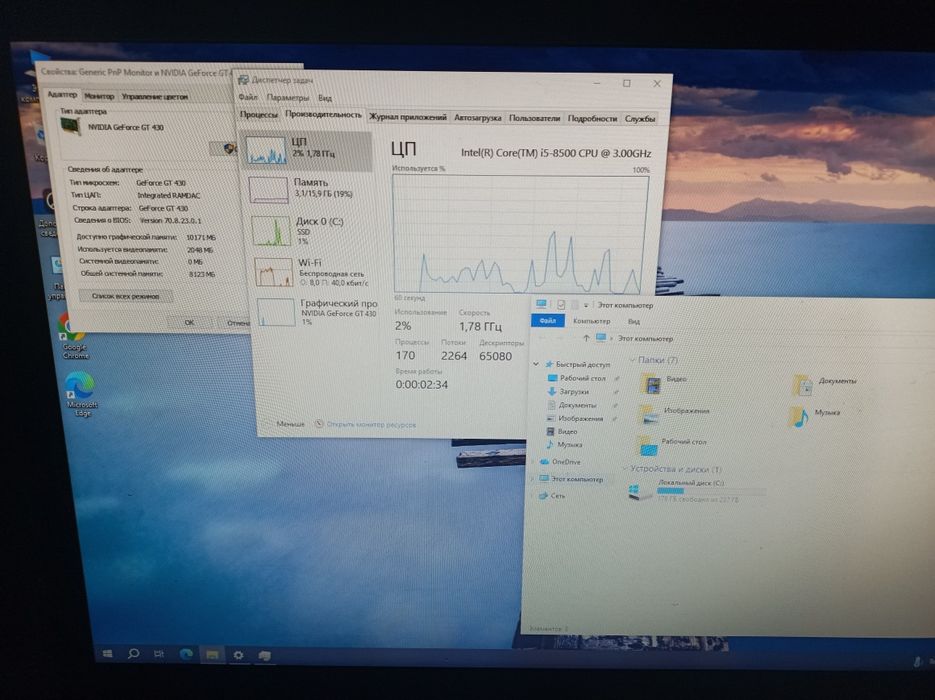Confirm adapter properties with OK
Viewport: 935px width, 700px height.
189,322
